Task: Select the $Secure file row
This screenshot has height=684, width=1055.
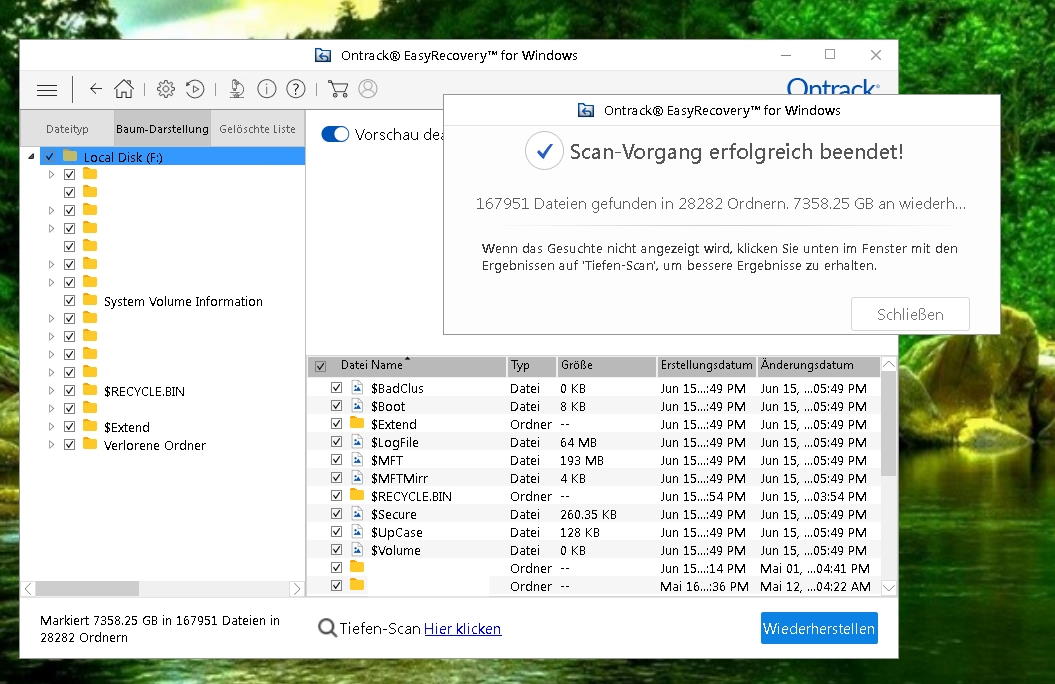Action: (x=594, y=514)
